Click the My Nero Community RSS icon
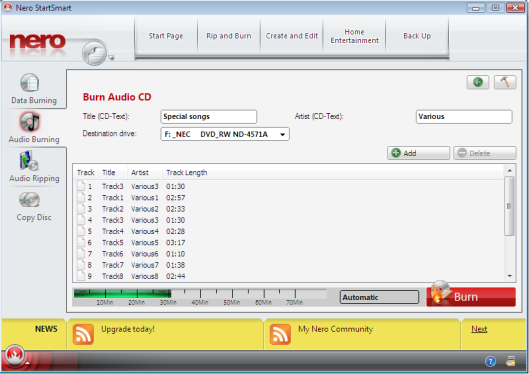529x374 pixels. [x=280, y=334]
